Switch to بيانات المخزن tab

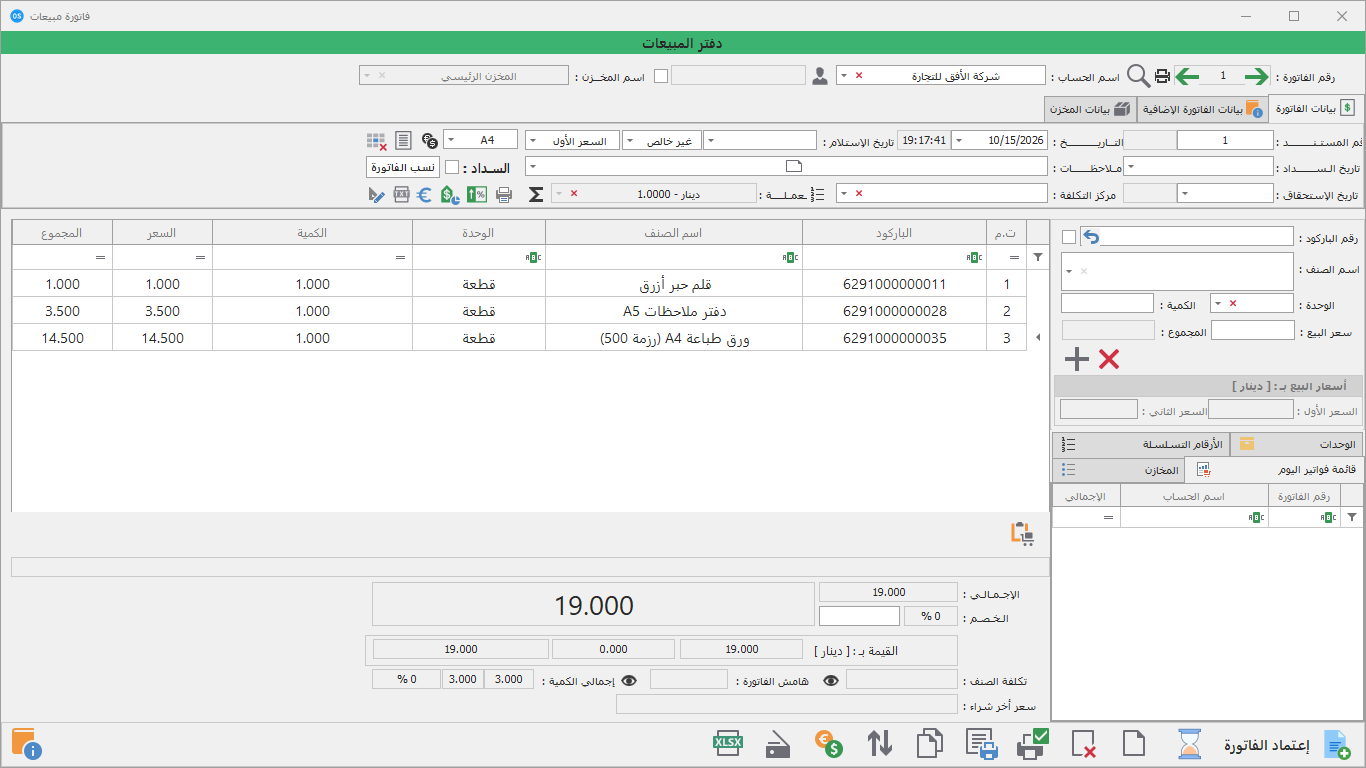[x=1088, y=109]
